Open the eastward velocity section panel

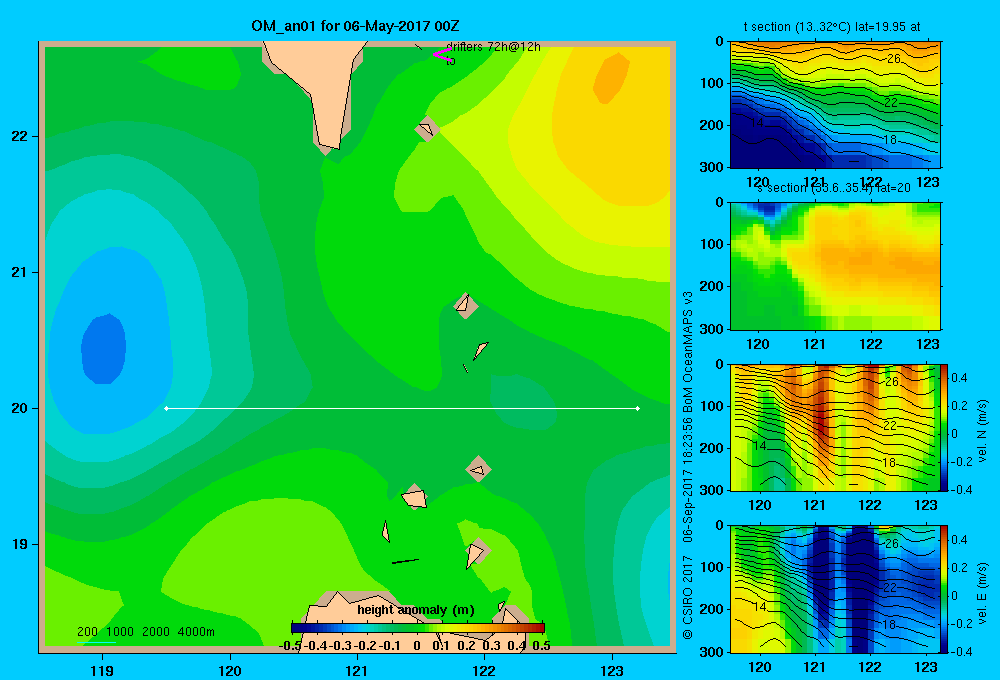835,589
